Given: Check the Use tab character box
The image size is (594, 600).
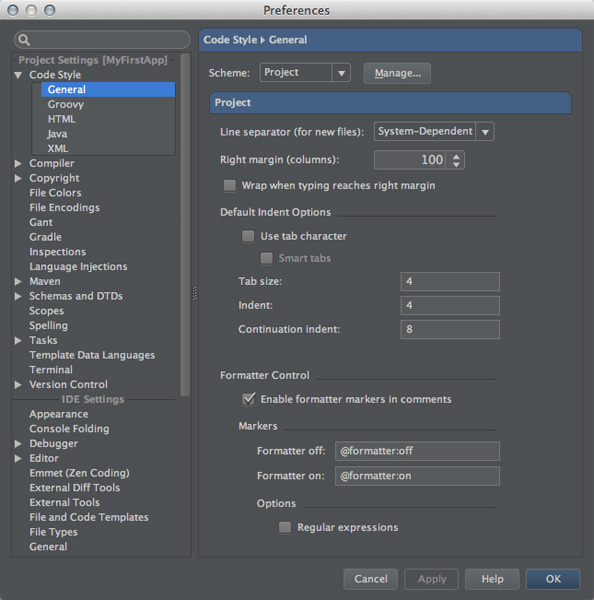Looking at the screenshot, I should point(248,236).
